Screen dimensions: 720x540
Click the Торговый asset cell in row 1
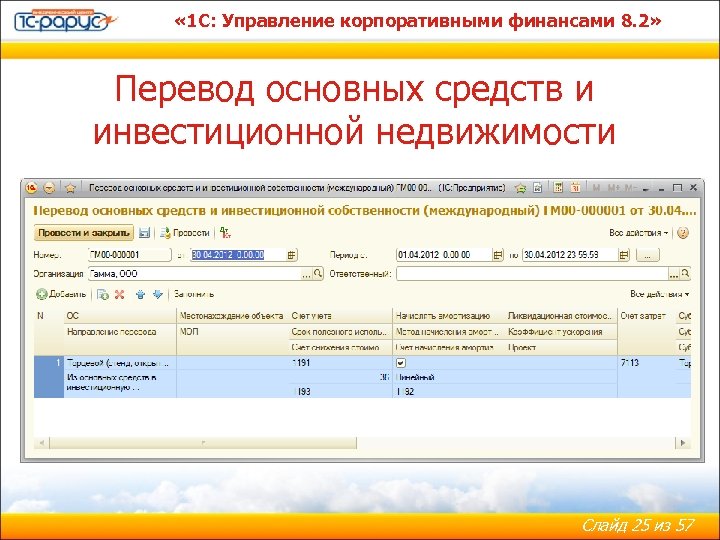point(120,363)
